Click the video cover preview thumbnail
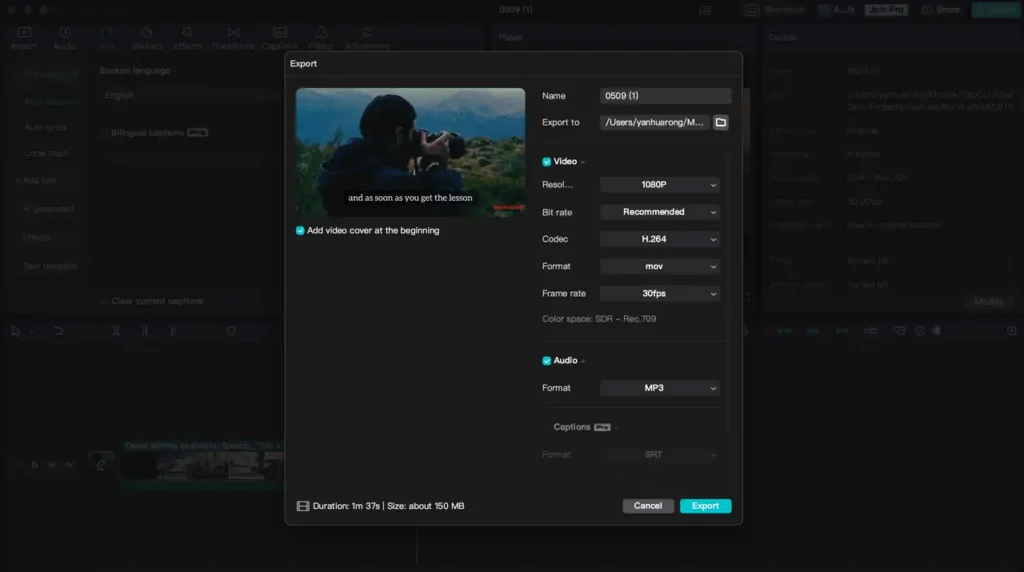This screenshot has width=1024, height=572. (410, 152)
